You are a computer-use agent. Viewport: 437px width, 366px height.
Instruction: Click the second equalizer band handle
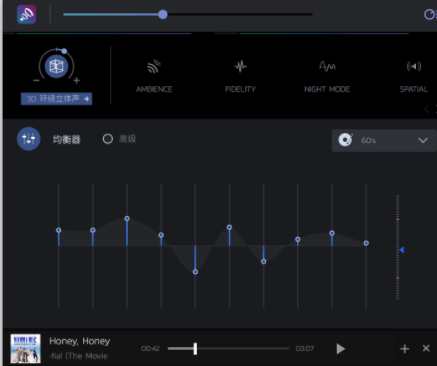click(93, 230)
